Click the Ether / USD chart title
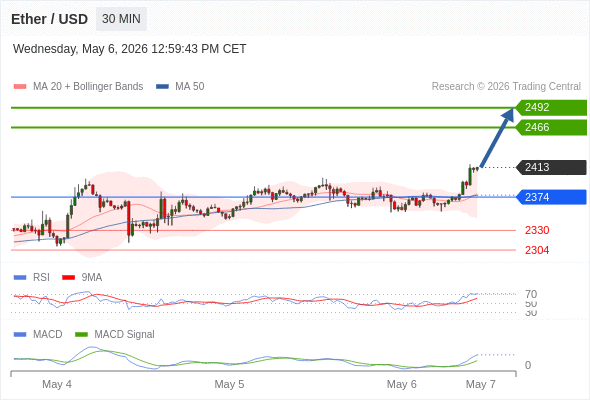The height and width of the screenshot is (400, 590). coord(49,19)
